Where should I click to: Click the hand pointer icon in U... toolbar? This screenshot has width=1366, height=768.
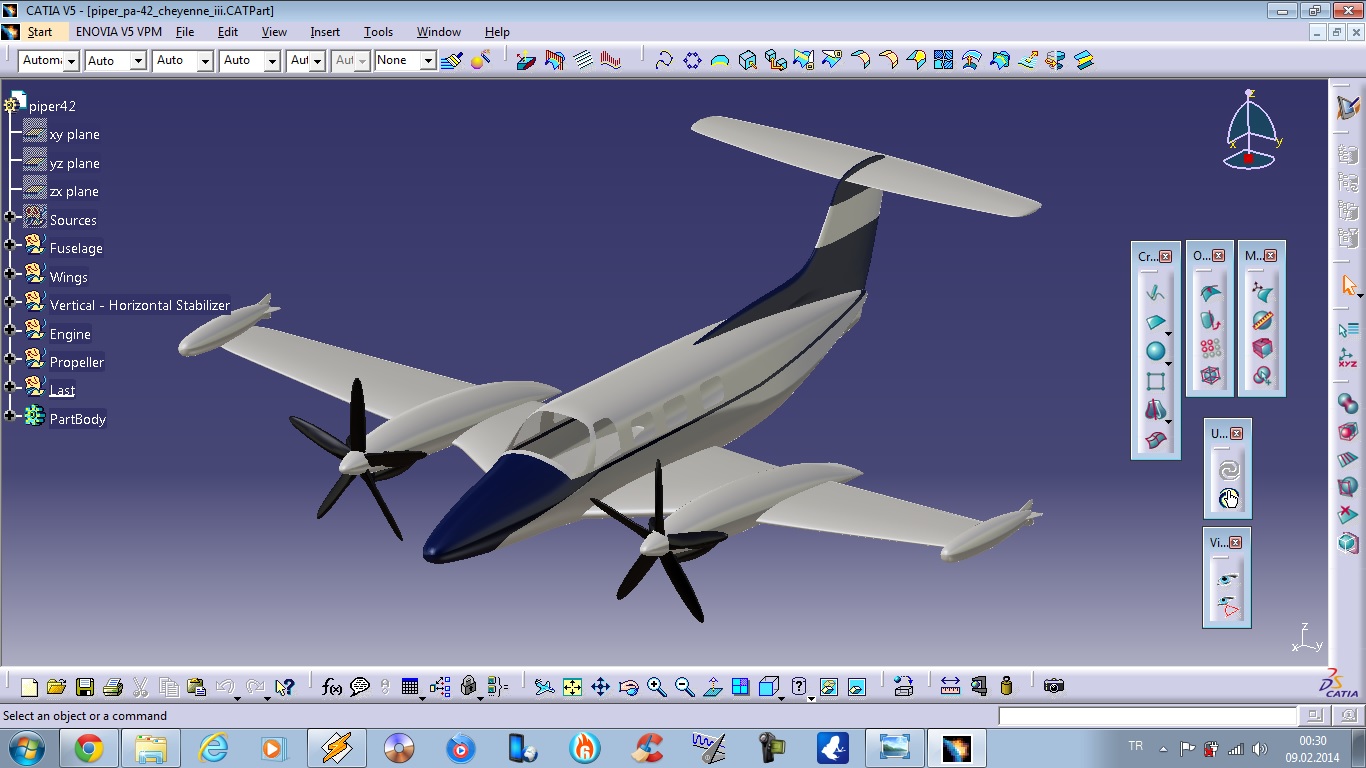1229,498
